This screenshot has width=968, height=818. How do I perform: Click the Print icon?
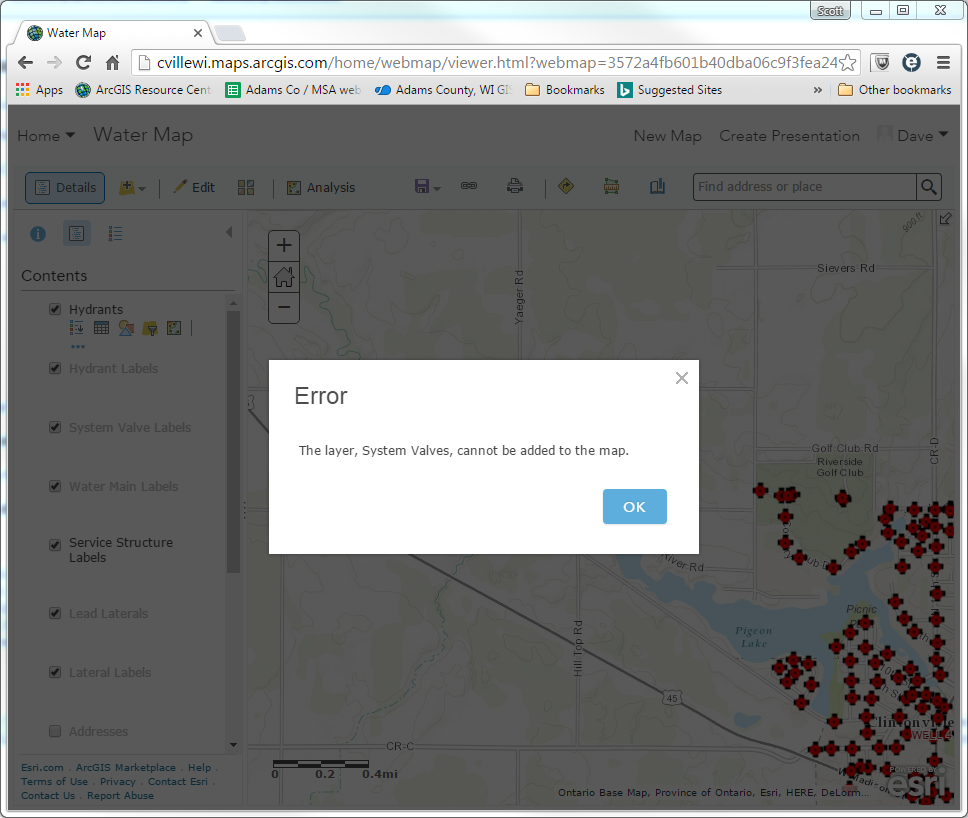pyautogui.click(x=515, y=186)
